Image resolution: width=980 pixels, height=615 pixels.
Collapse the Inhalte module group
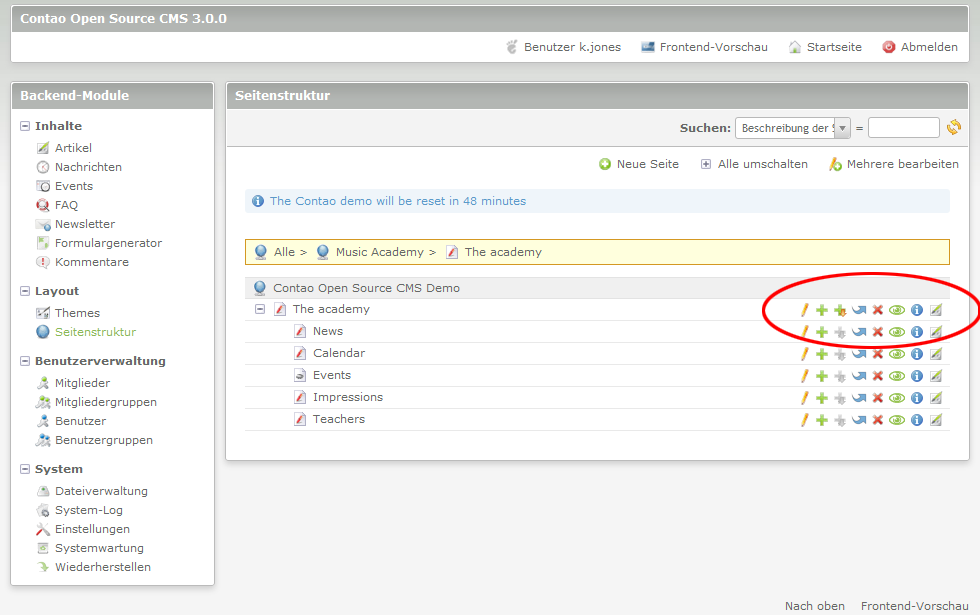(x=25, y=126)
